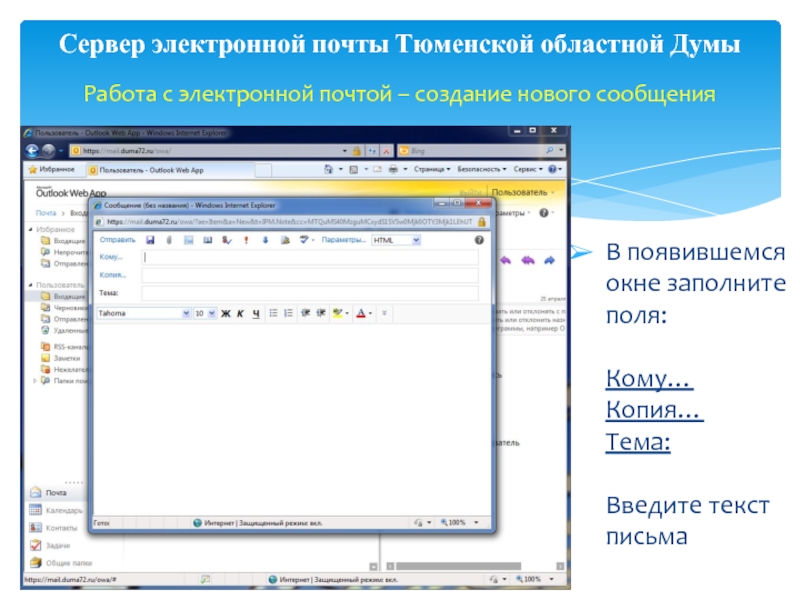Open Избранное favorites button
Screen dimensions: 800x600
[x=52, y=169]
